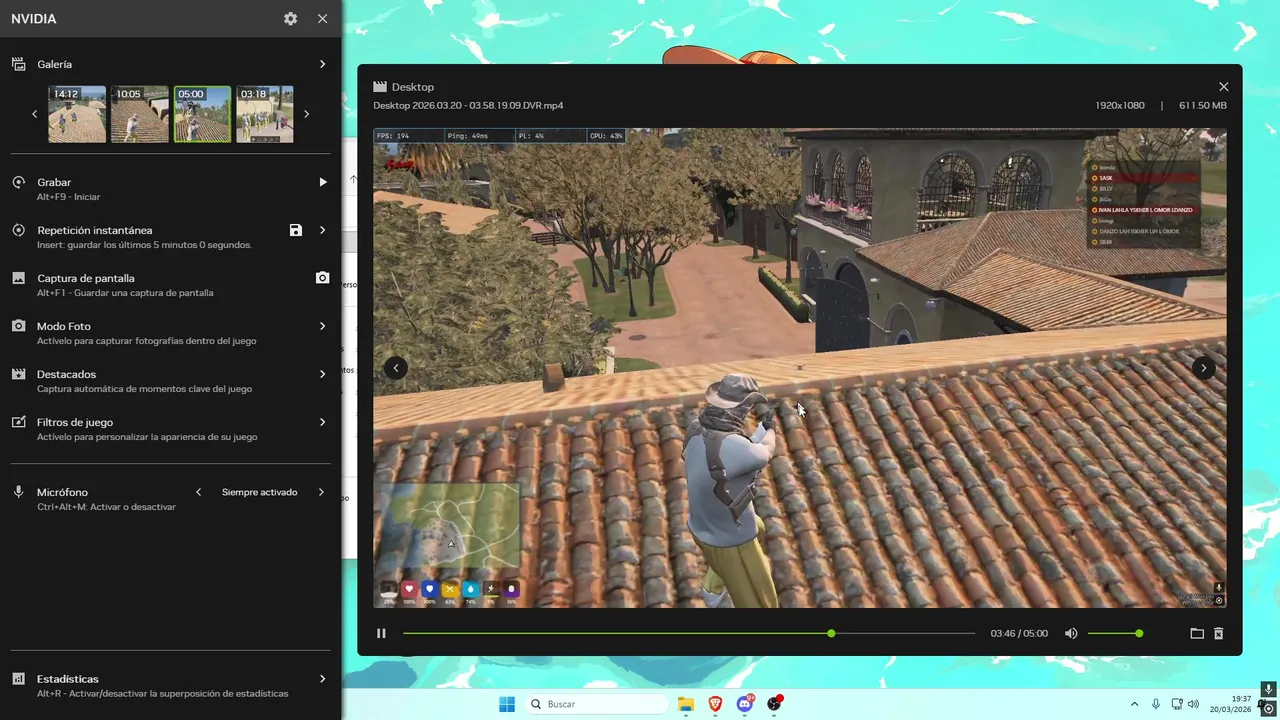Viewport: 1280px width, 720px height.
Task: Expand Destacados chevron
Action: [322, 374]
